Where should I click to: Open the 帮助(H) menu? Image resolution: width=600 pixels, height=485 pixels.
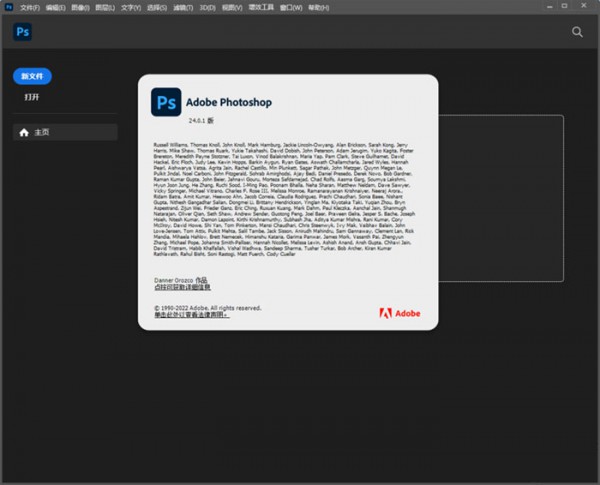(318, 8)
